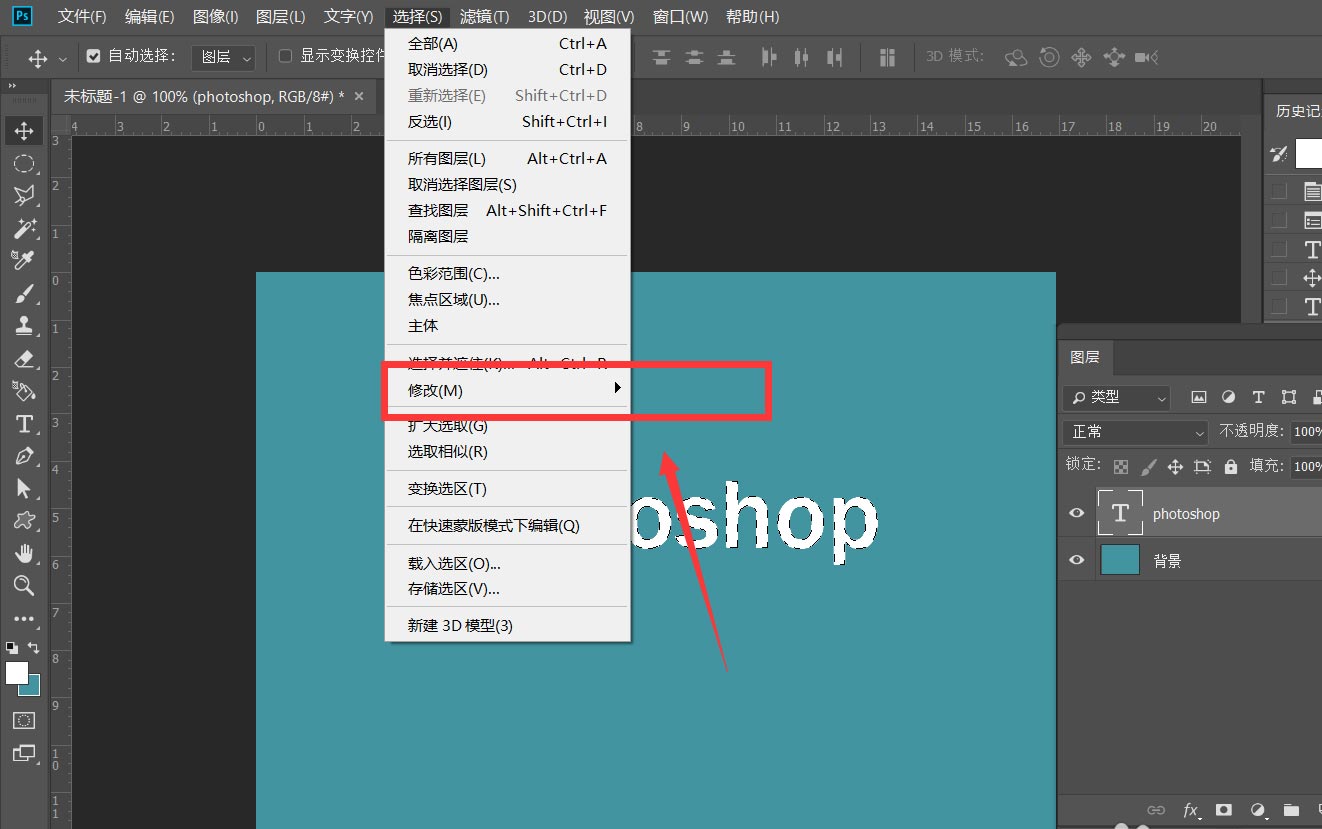Hide the 背景 layer

pos(1076,560)
